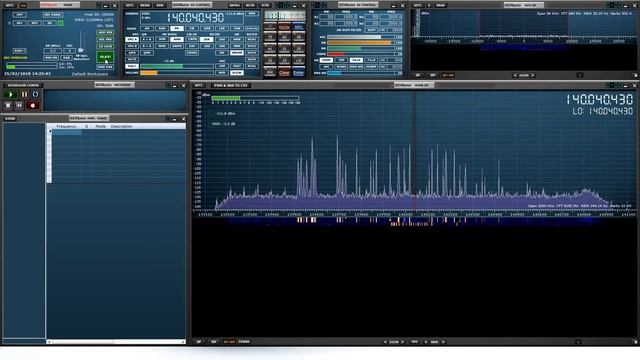This screenshot has height=360, width=640.
Task: Click ADD VRX button
Action: point(105,32)
